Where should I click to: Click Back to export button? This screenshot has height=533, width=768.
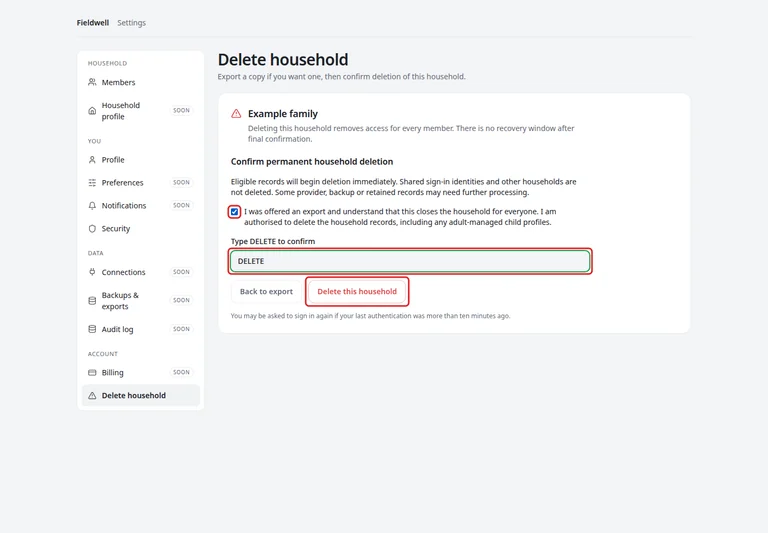coord(266,291)
